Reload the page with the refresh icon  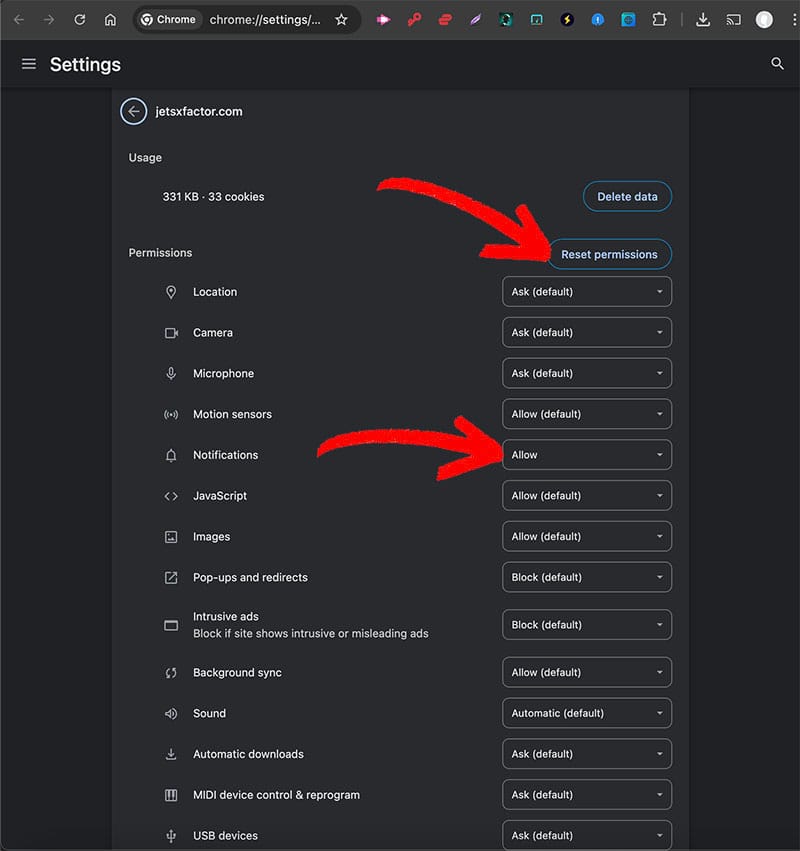[x=79, y=19]
